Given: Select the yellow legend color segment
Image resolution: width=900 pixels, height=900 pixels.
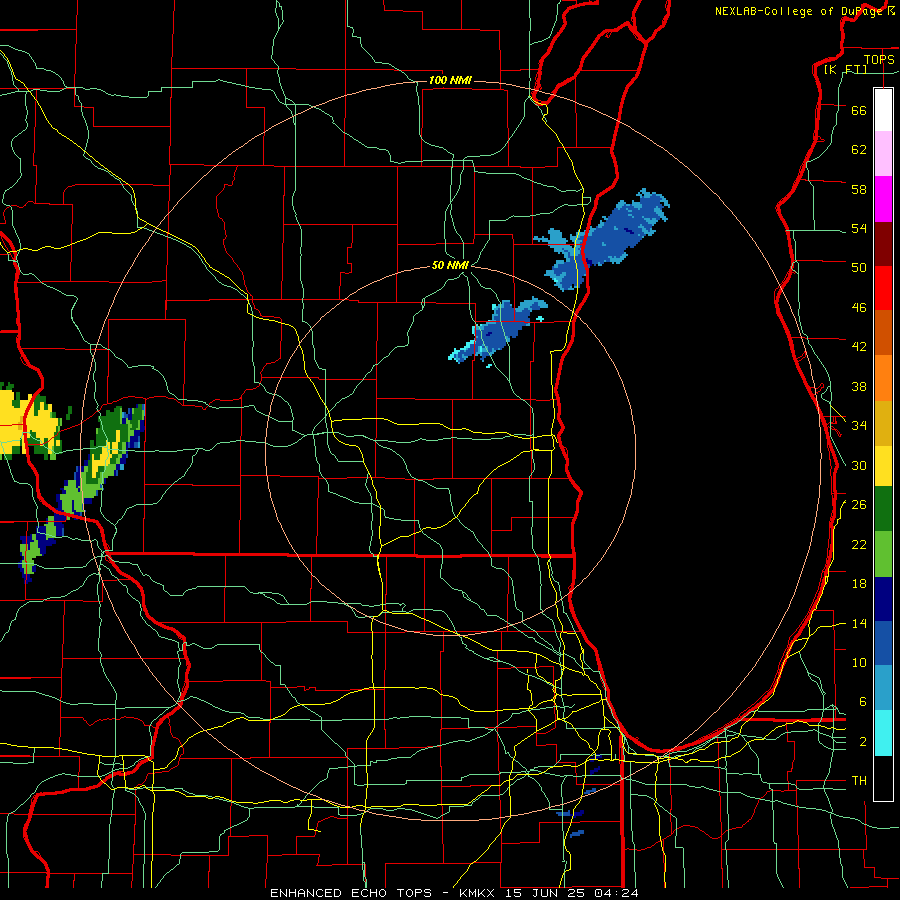Looking at the screenshot, I should 883,466.
